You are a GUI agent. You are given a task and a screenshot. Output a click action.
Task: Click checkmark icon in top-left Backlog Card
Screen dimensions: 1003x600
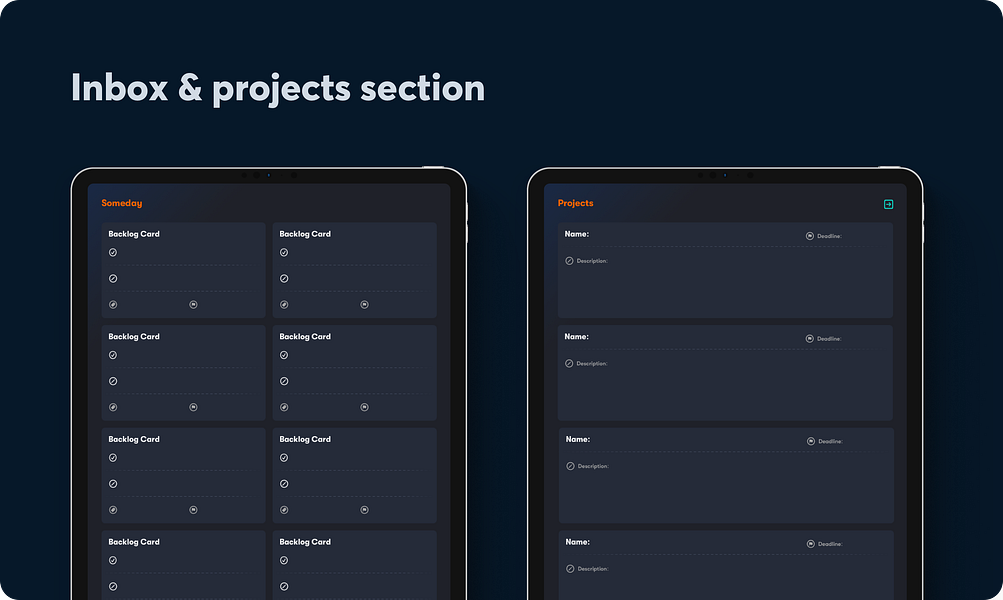point(113,253)
